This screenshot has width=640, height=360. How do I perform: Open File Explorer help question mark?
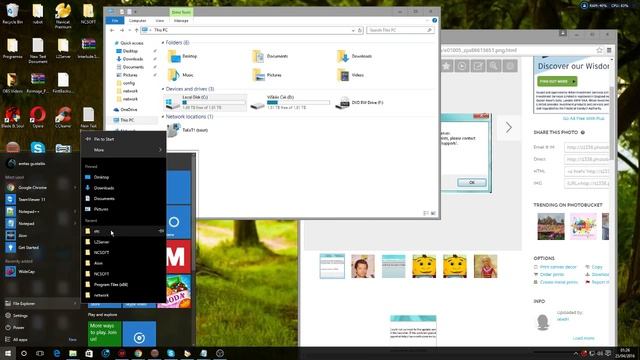pos(434,20)
